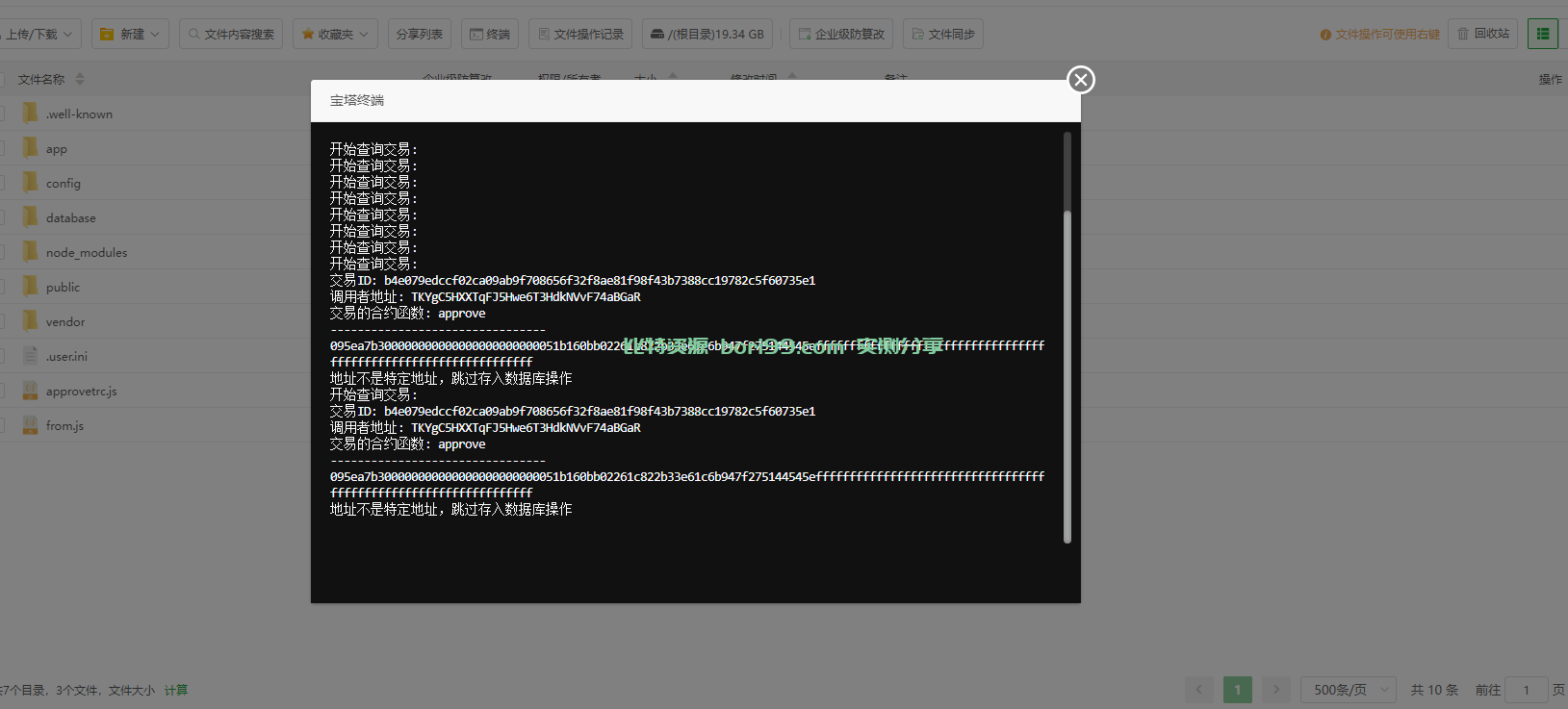The image size is (1568, 709).
Task: Click the app folder icon
Action: [x=31, y=147]
